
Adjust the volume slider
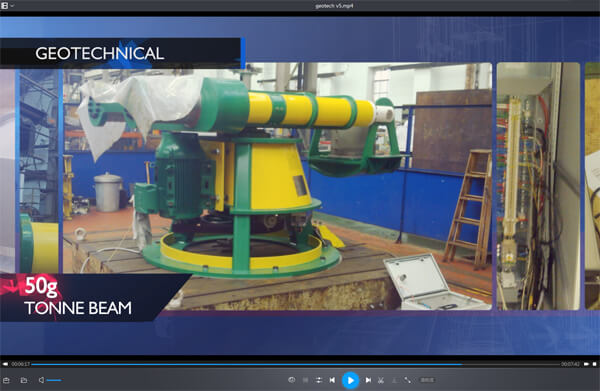pyautogui.click(x=54, y=380)
